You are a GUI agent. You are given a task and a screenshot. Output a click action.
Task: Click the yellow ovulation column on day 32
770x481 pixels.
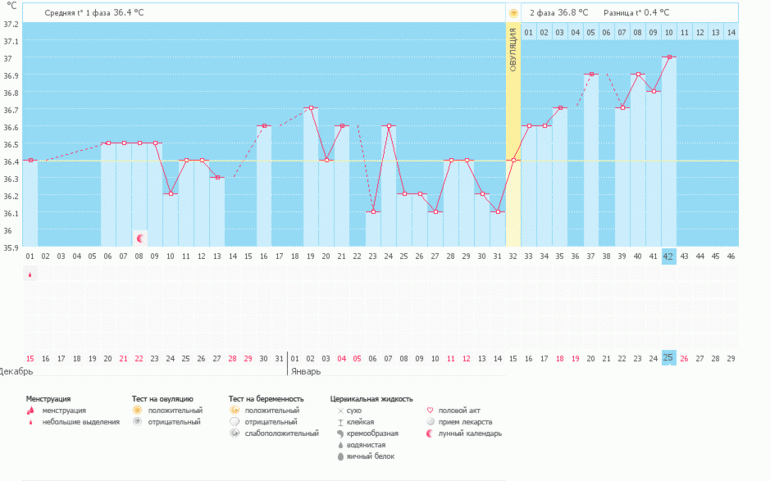(513, 134)
